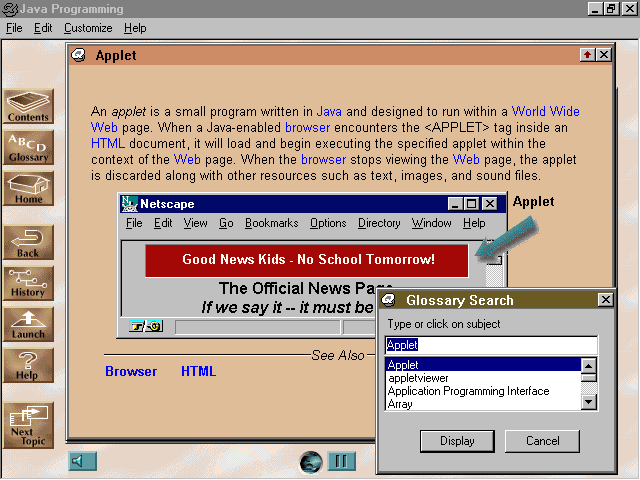Open HTML link under See Also

pyautogui.click(x=198, y=371)
